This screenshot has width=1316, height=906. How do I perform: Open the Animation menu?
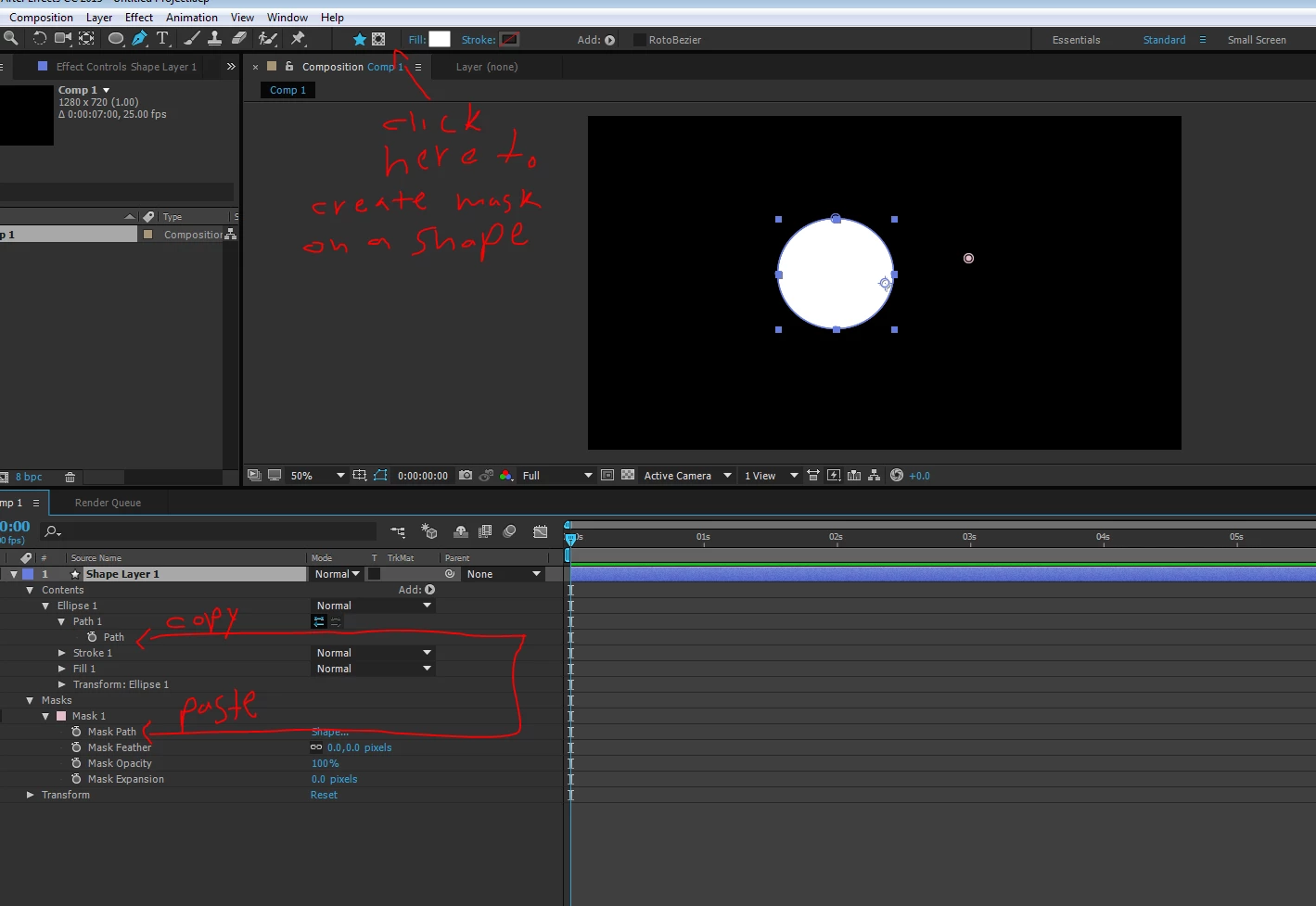pyautogui.click(x=192, y=18)
